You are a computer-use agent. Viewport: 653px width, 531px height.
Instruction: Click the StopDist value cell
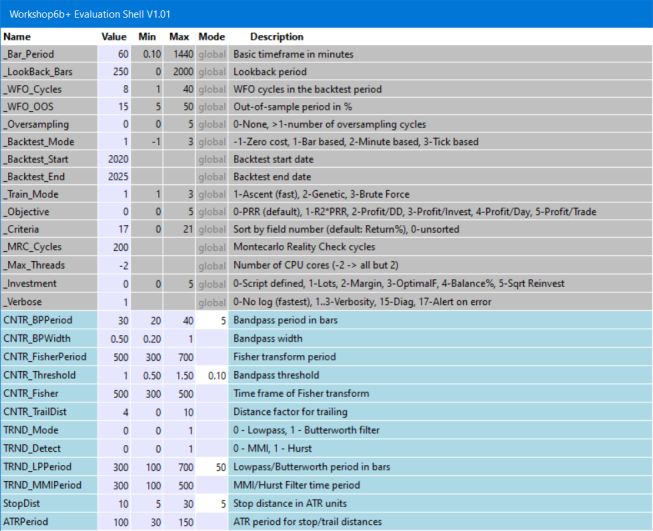[115, 501]
